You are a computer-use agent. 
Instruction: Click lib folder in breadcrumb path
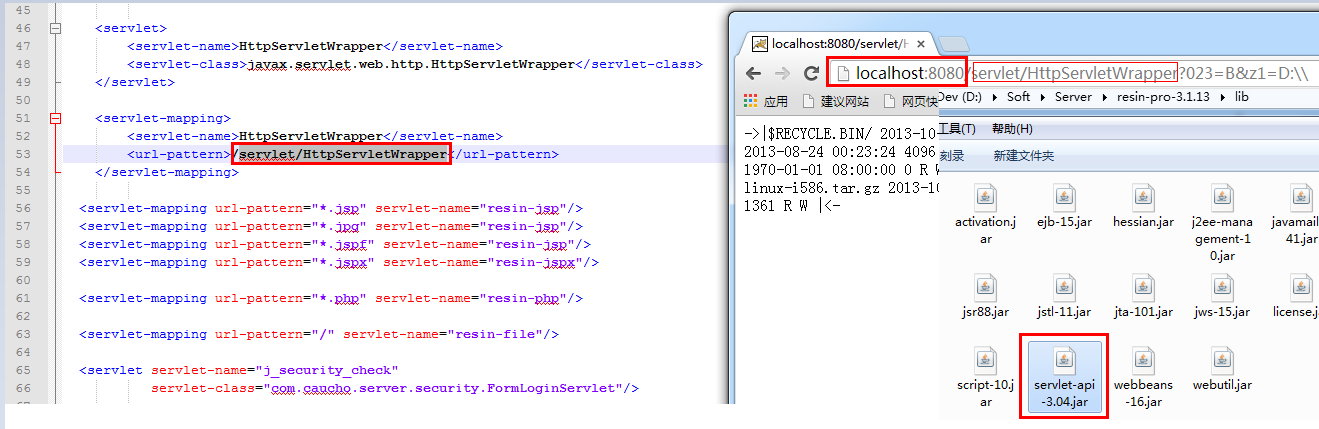point(1242,97)
